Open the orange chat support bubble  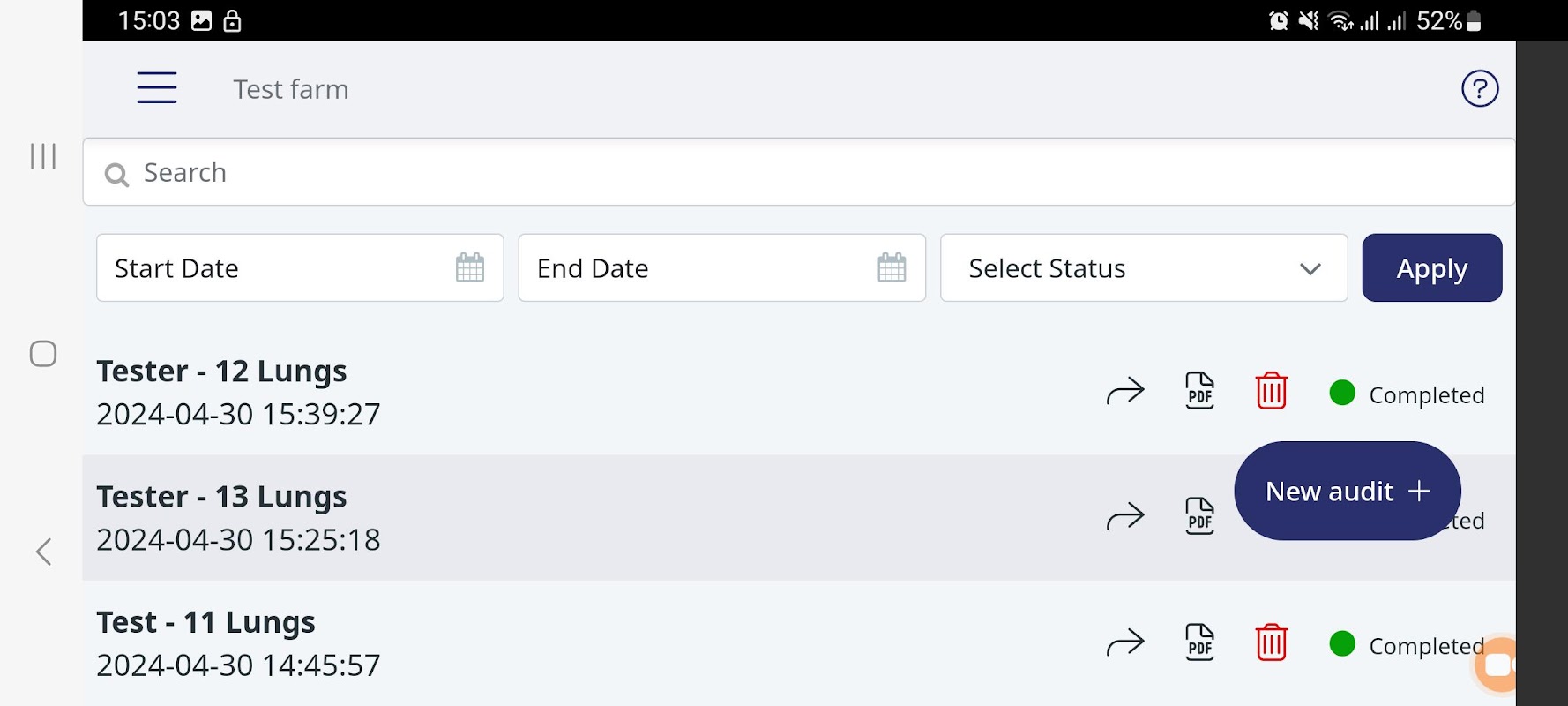pyautogui.click(x=1497, y=665)
